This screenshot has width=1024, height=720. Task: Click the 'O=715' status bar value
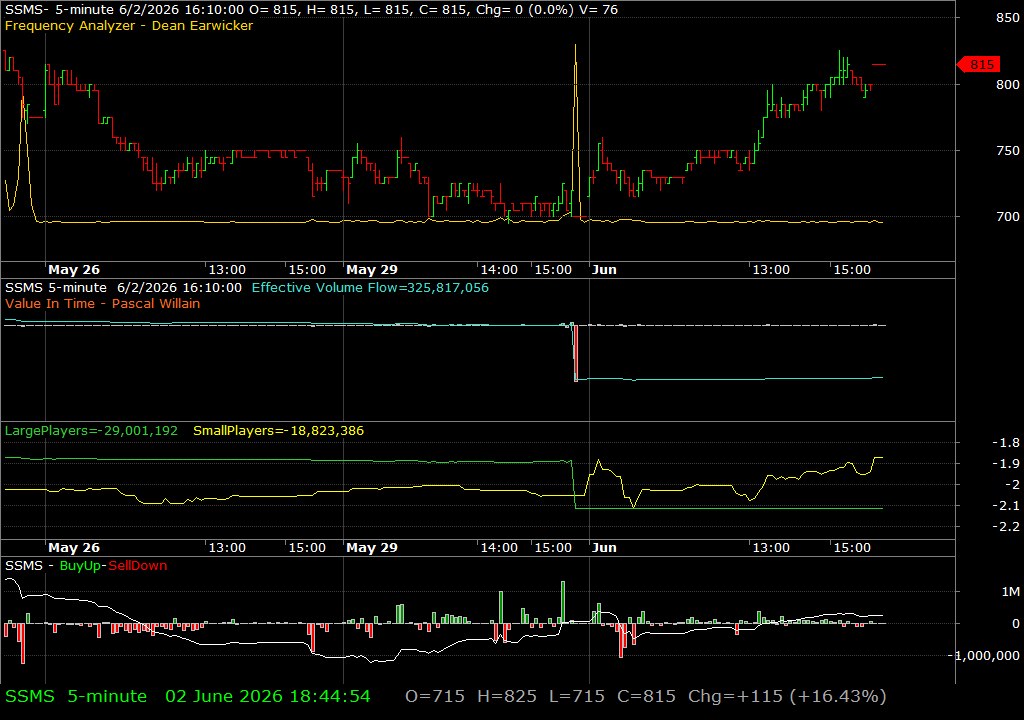click(435, 696)
